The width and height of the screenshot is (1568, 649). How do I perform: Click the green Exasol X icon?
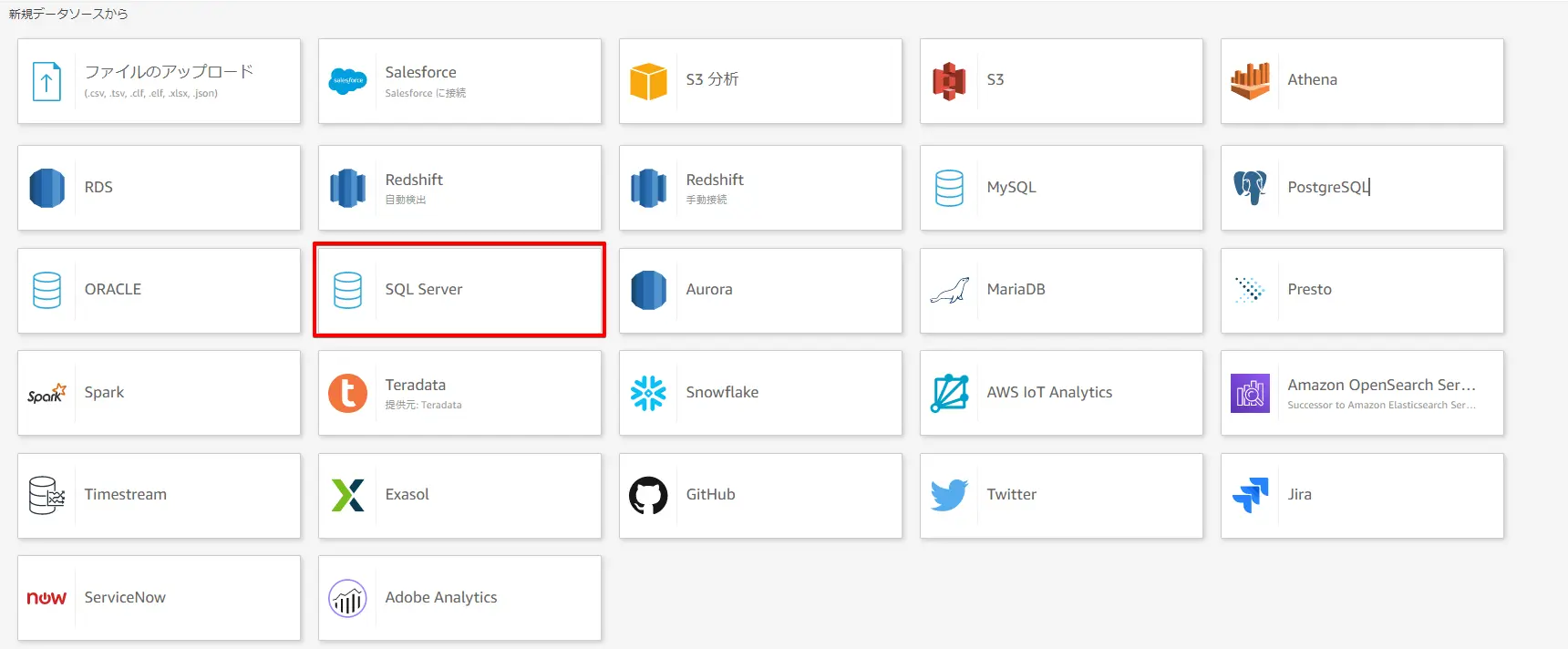pos(347,495)
